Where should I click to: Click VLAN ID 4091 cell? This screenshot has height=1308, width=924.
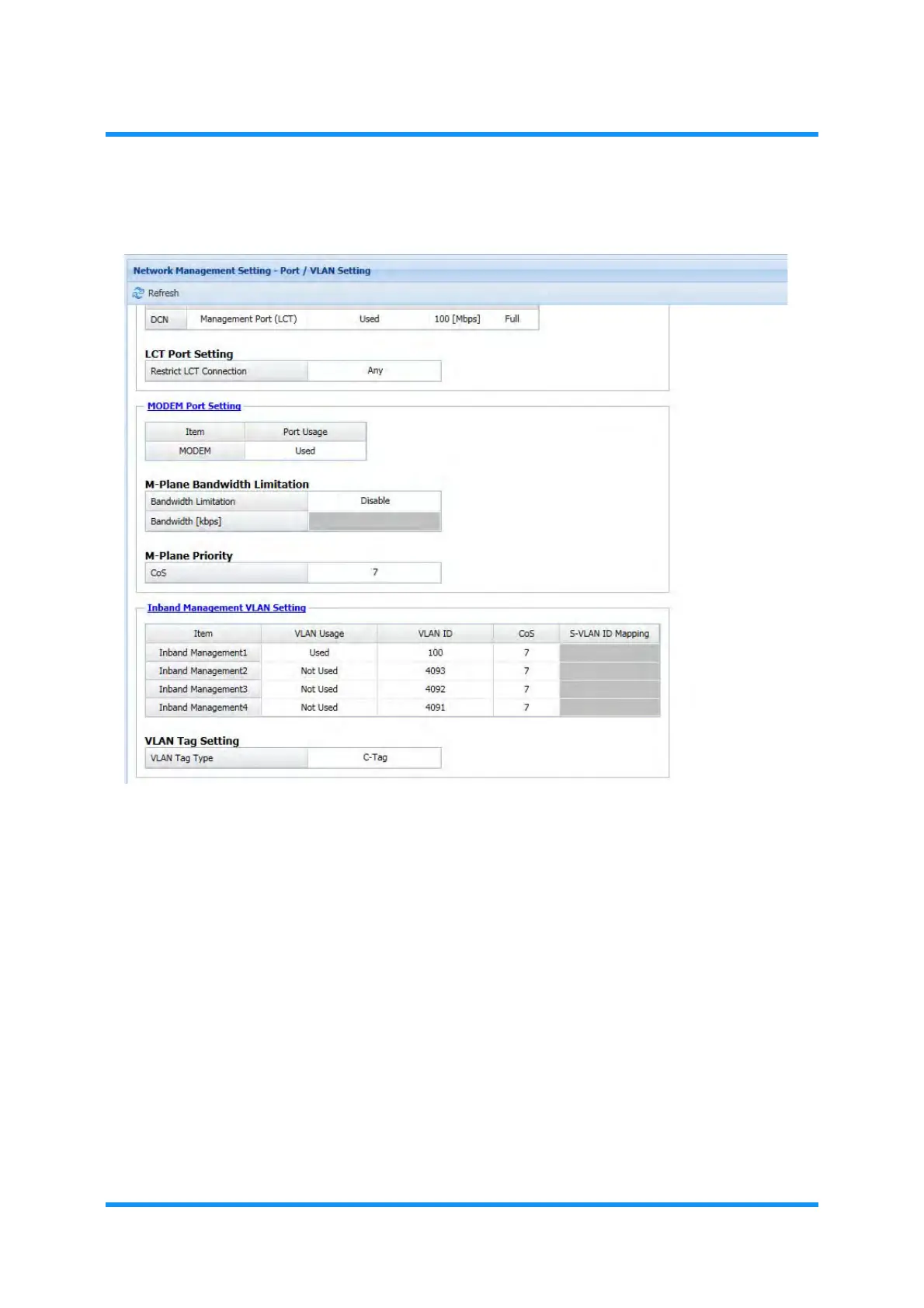pos(436,707)
